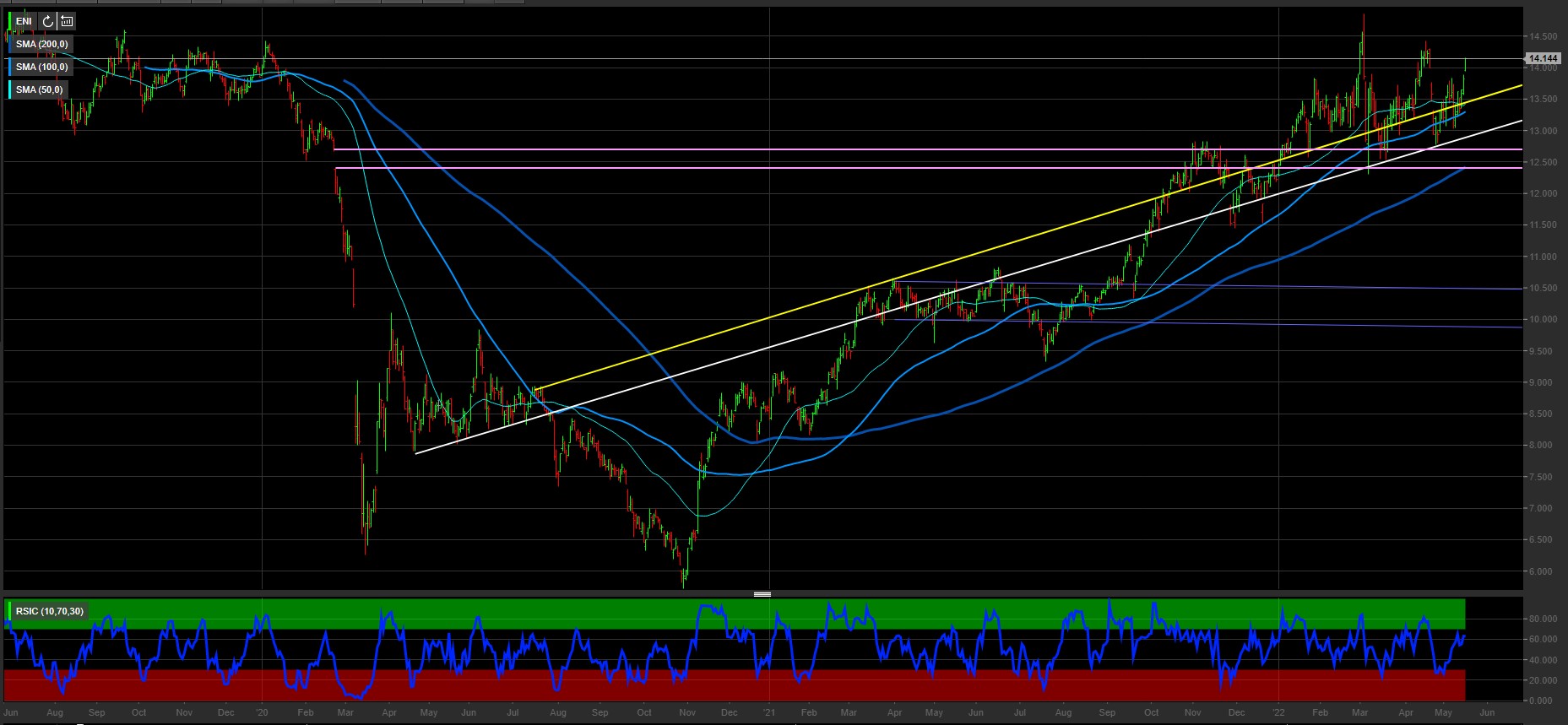Screen dimensions: 1568x725
Task: Click the chart refresh icon next to ENI
Action: click(48, 21)
